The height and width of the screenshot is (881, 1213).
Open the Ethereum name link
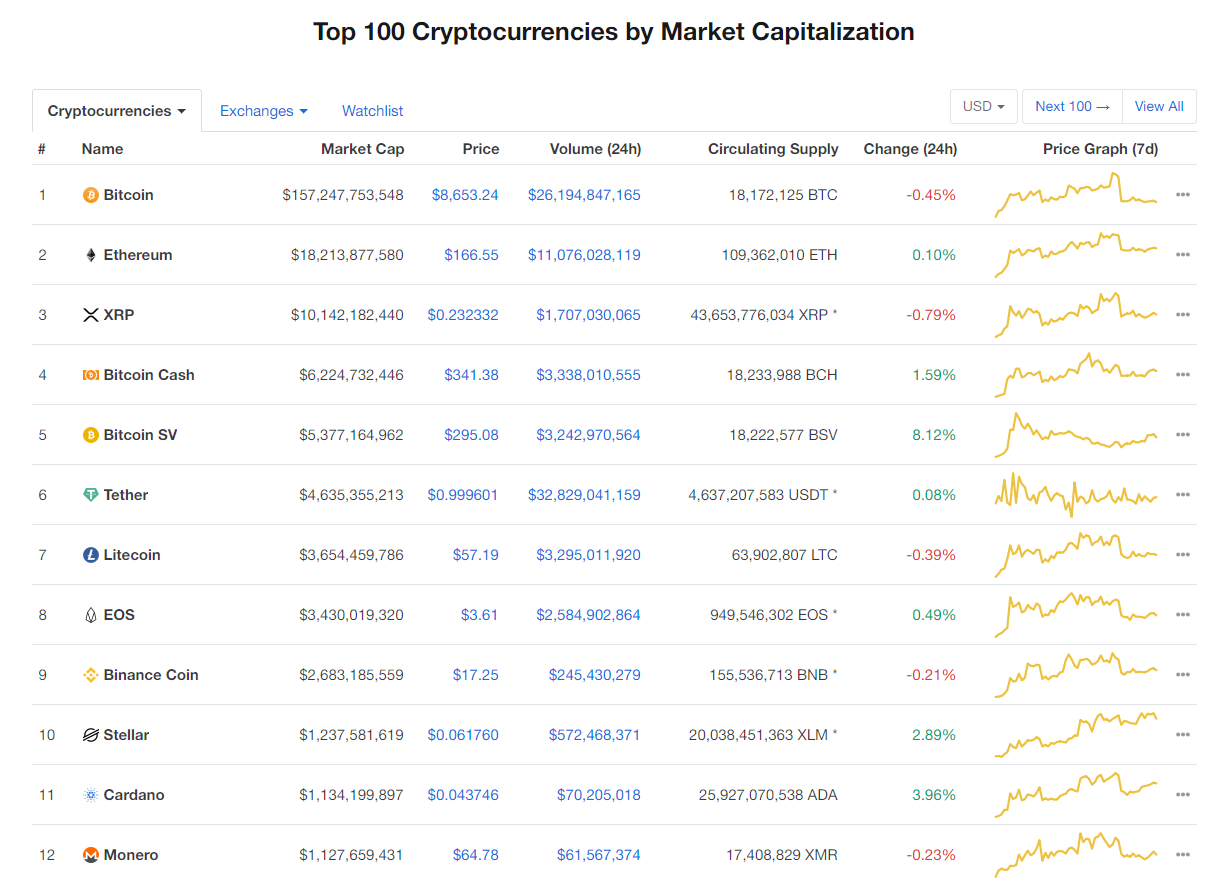[x=138, y=255]
